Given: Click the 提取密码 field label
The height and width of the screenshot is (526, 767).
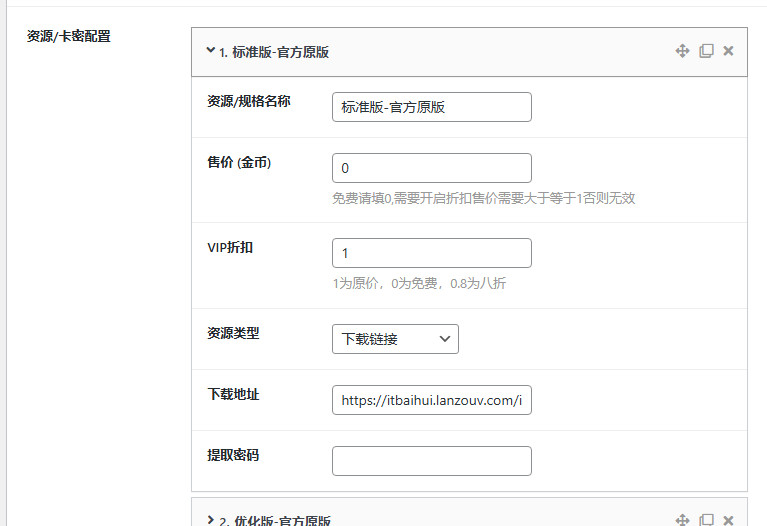Looking at the screenshot, I should (233, 455).
